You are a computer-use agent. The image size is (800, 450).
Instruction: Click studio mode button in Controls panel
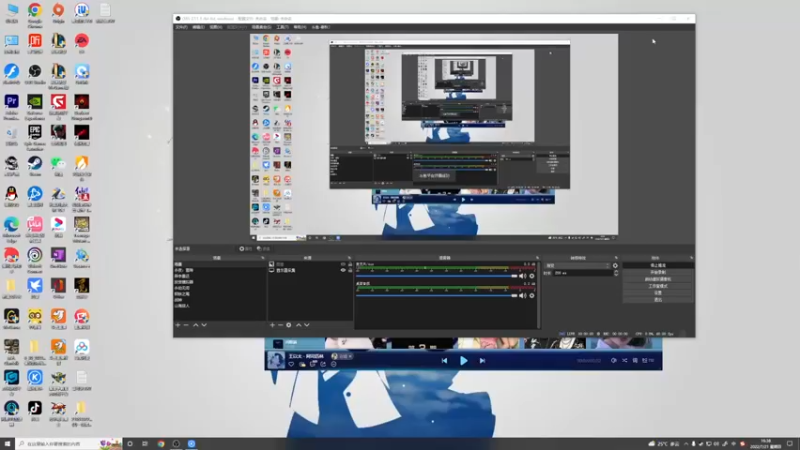click(658, 286)
